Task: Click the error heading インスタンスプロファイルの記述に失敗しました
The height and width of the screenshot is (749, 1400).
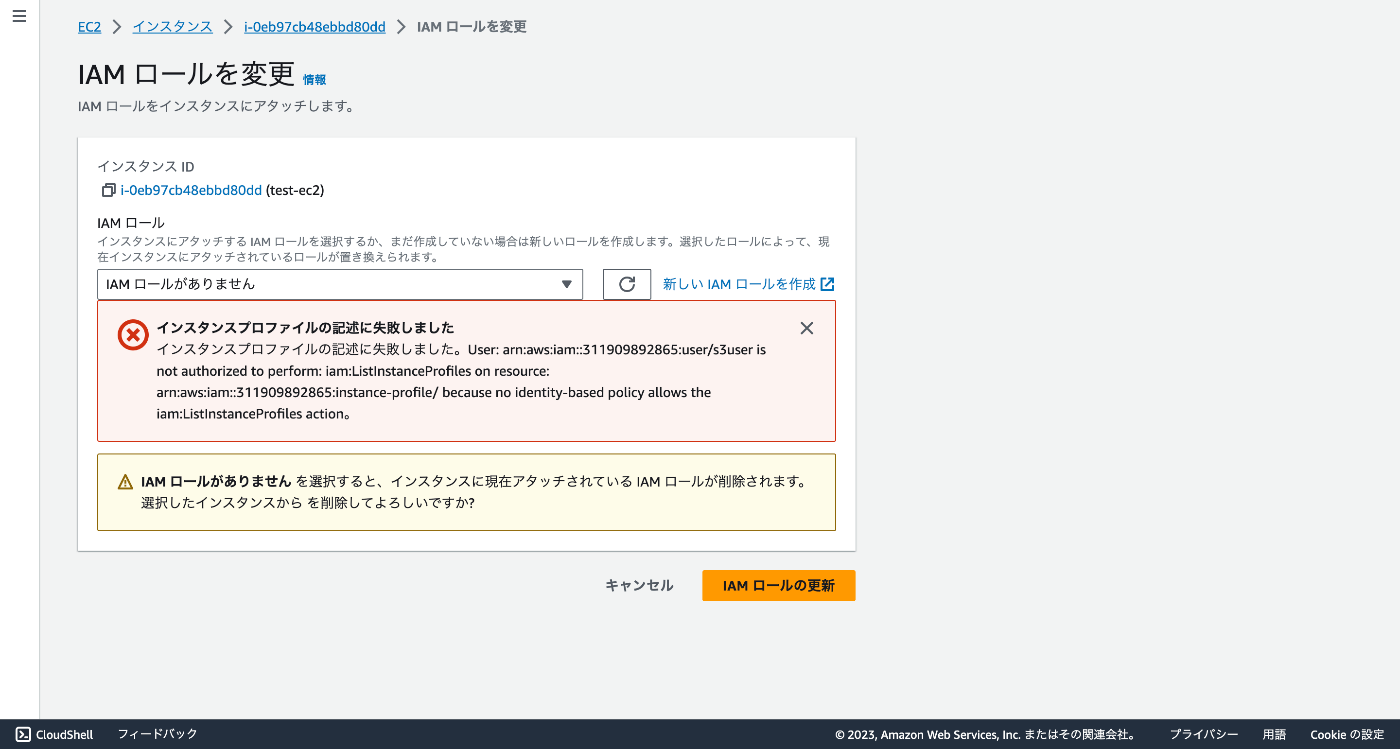Action: coord(306,327)
